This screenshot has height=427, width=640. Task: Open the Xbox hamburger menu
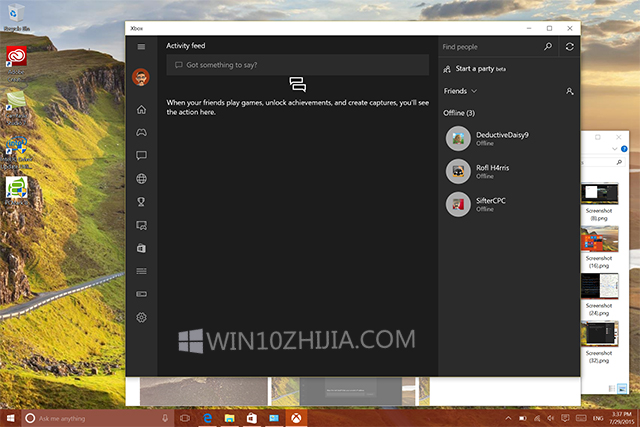[x=141, y=47]
